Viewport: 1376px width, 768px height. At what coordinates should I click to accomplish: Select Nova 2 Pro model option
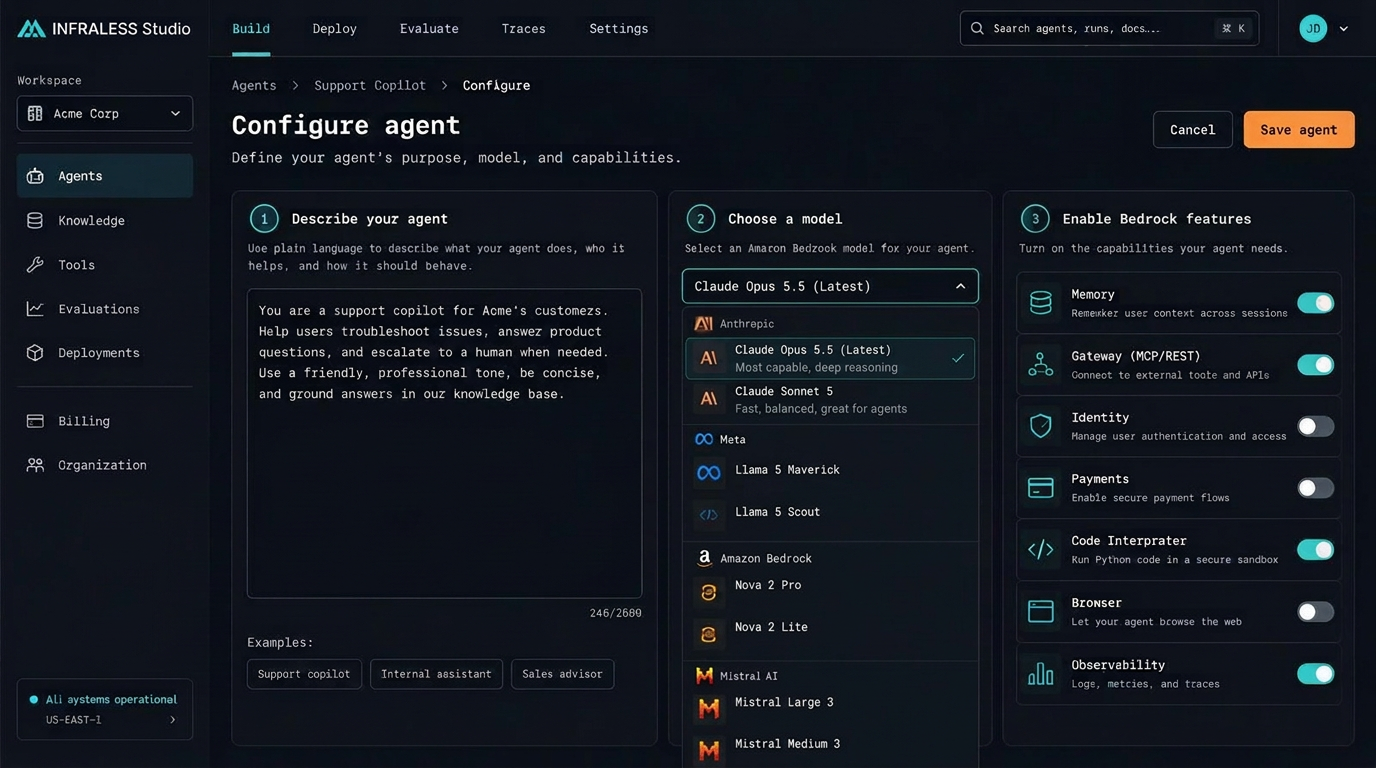(830, 590)
